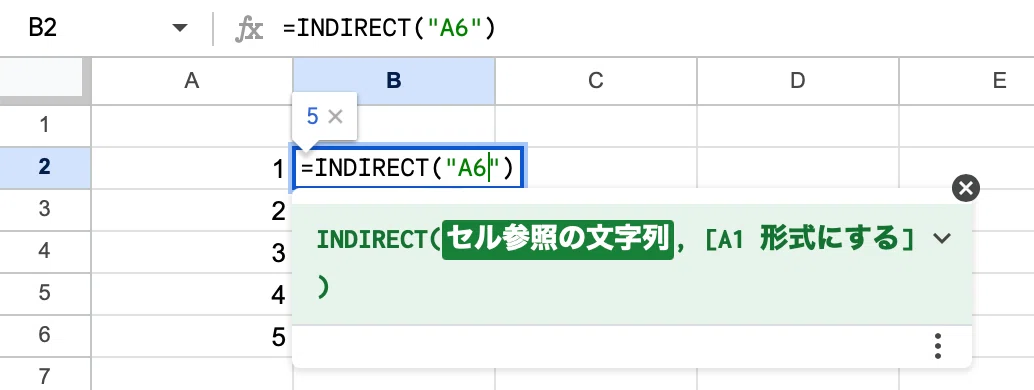
Task: Click cell A6 containing 5
Action: pyautogui.click(x=192, y=337)
